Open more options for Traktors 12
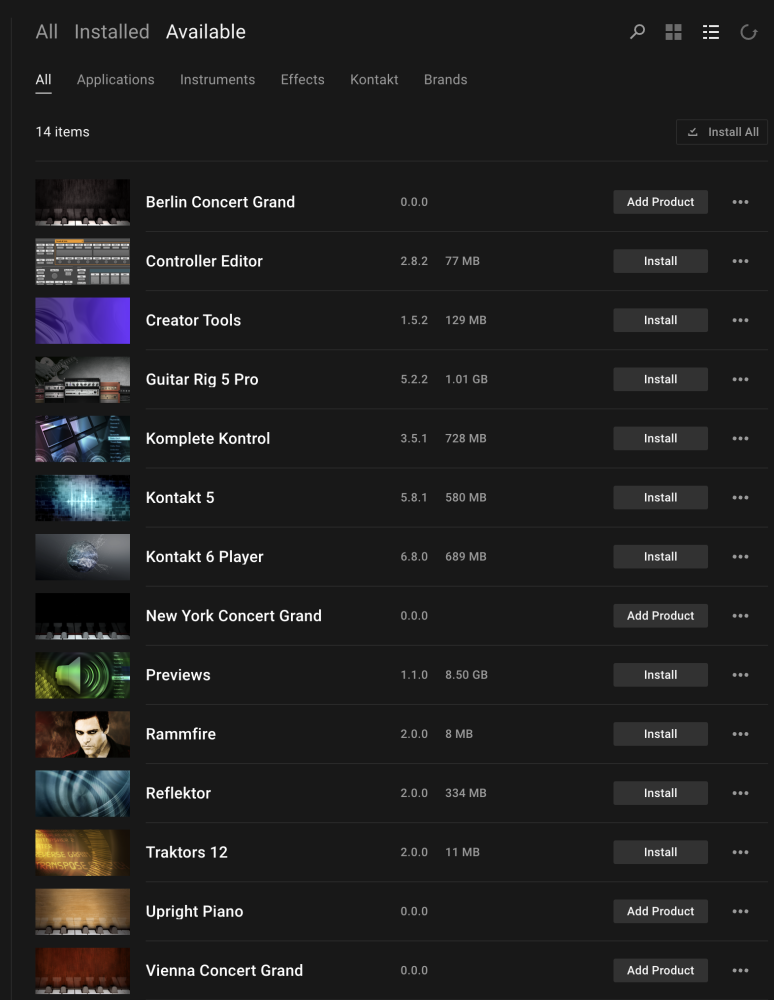The width and height of the screenshot is (774, 1000). 740,852
